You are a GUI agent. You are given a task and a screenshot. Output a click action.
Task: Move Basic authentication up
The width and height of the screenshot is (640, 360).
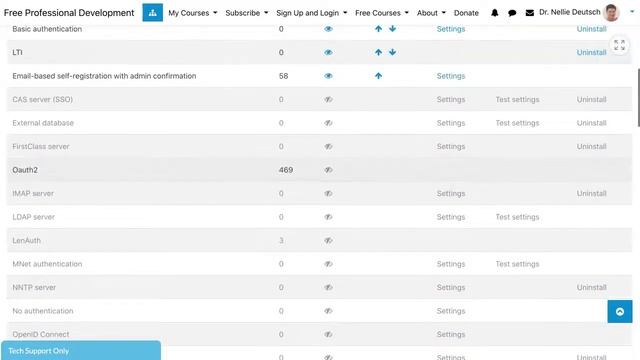(378, 29)
